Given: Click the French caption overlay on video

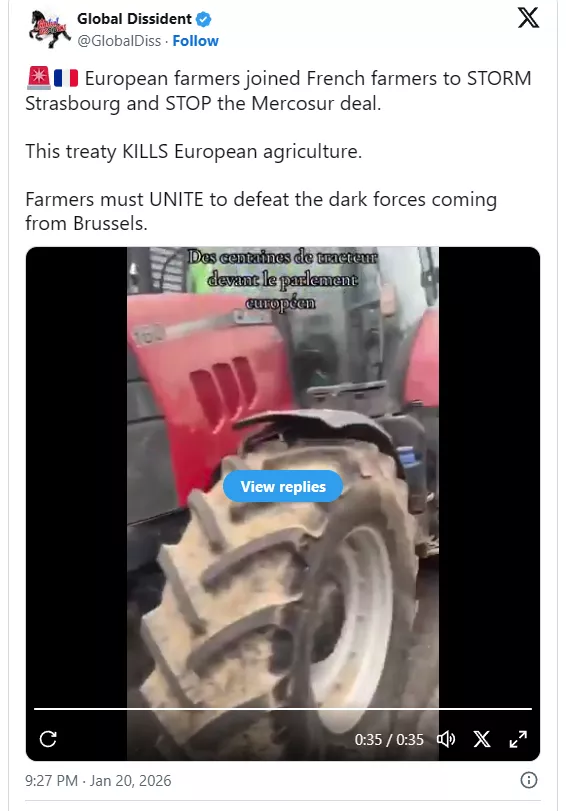Looking at the screenshot, I should pos(282,279).
